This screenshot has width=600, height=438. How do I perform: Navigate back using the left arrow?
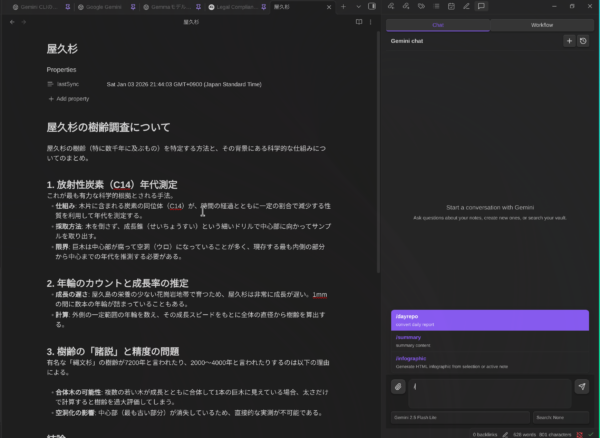click(x=12, y=21)
